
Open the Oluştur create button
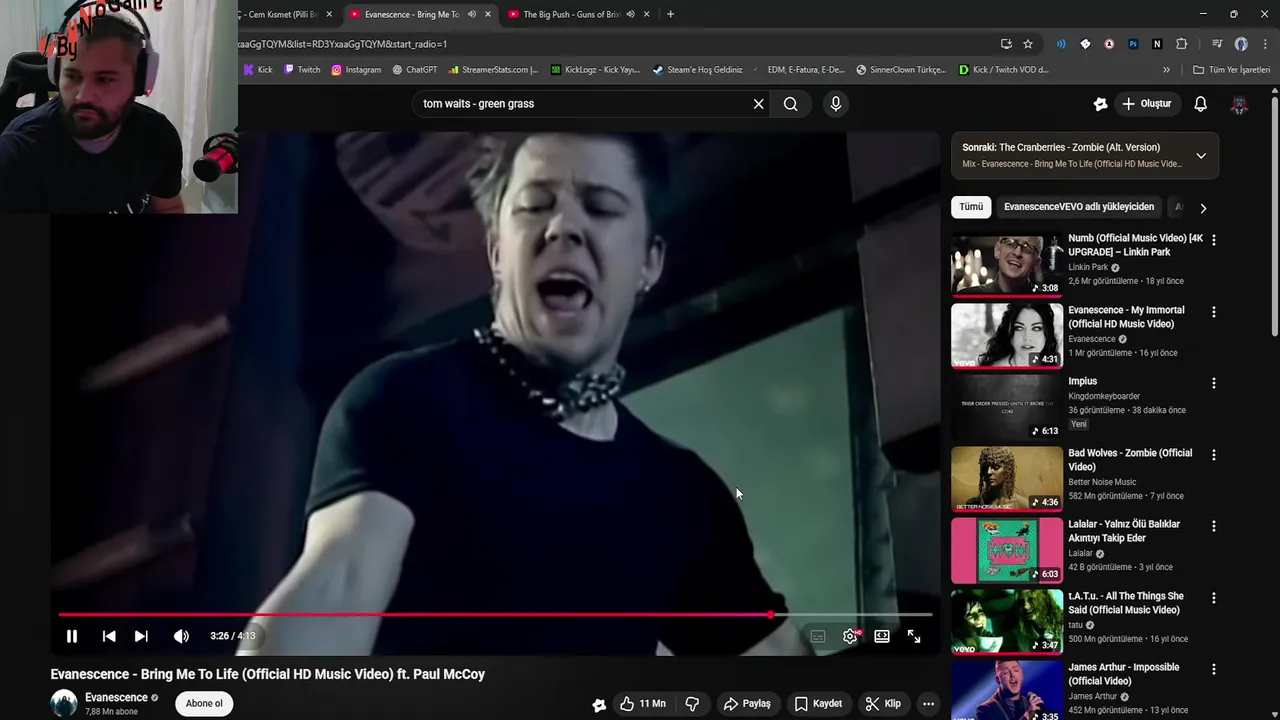1147,104
